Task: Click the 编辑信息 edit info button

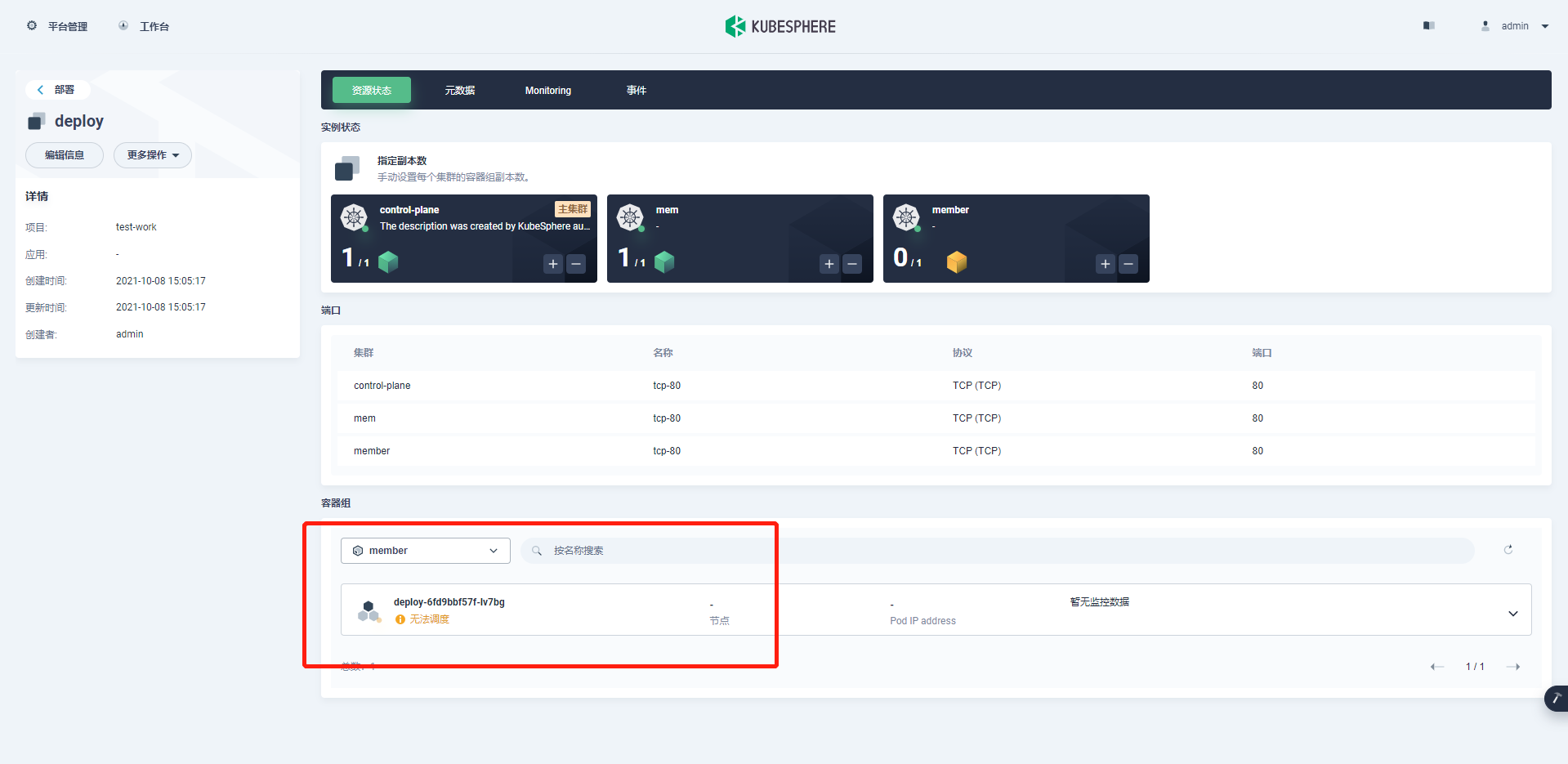Action: coord(65,155)
